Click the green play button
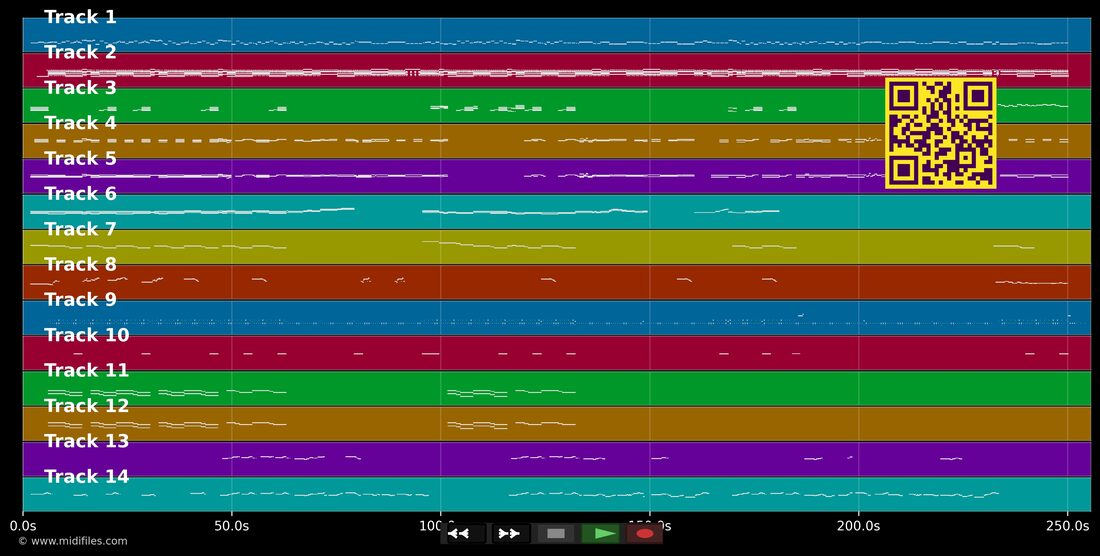This screenshot has height=556, width=1100. pos(601,534)
